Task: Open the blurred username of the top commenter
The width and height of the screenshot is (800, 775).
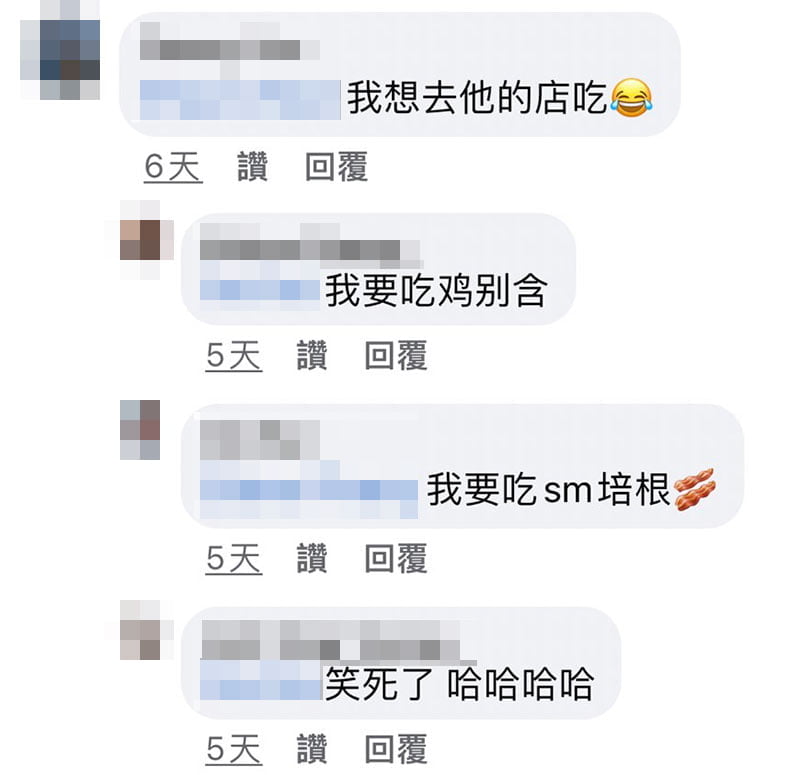Action: click(230, 42)
